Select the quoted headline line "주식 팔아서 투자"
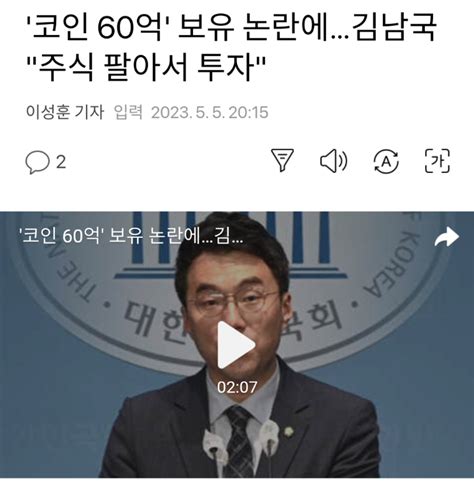The width and height of the screenshot is (474, 500). (146, 68)
